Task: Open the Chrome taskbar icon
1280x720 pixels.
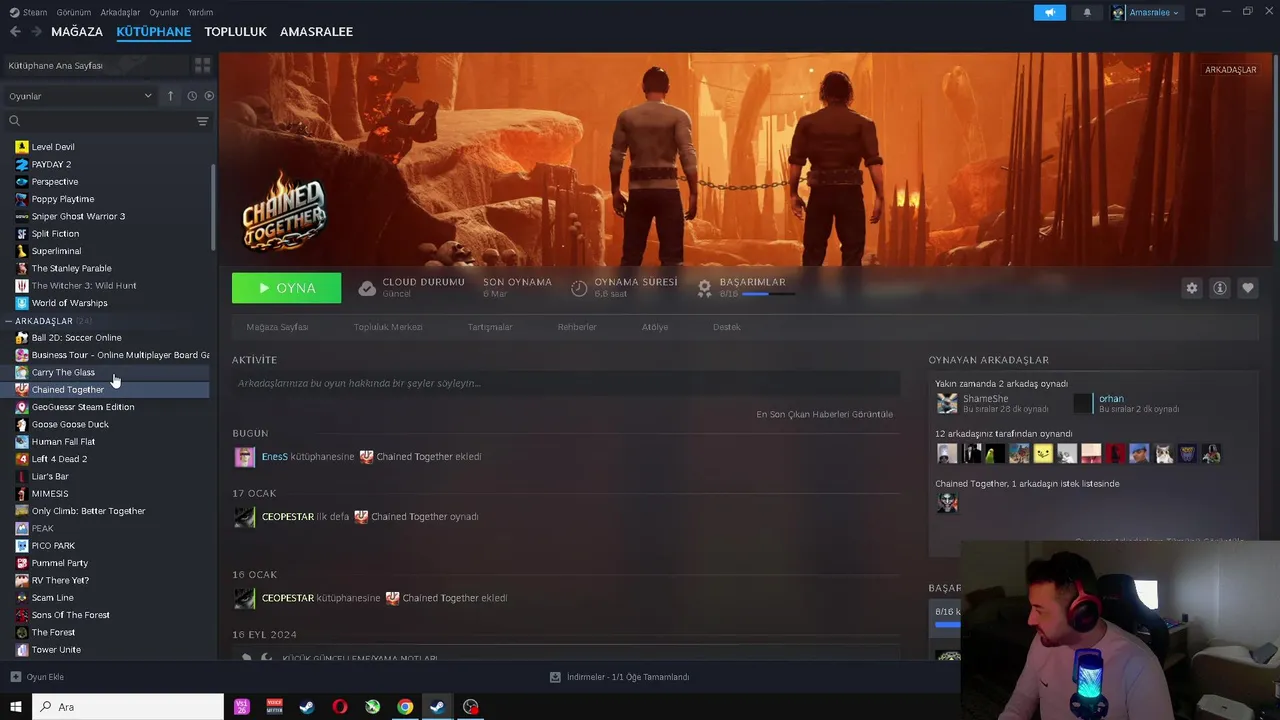Action: coord(405,707)
